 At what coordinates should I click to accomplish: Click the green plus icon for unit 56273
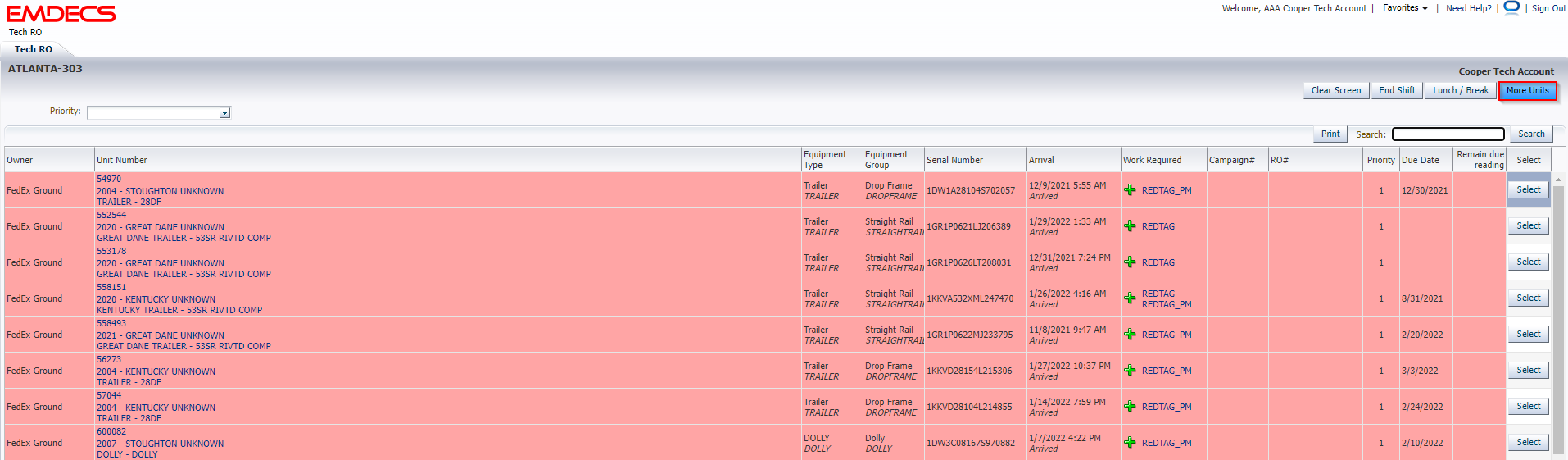pos(1130,371)
